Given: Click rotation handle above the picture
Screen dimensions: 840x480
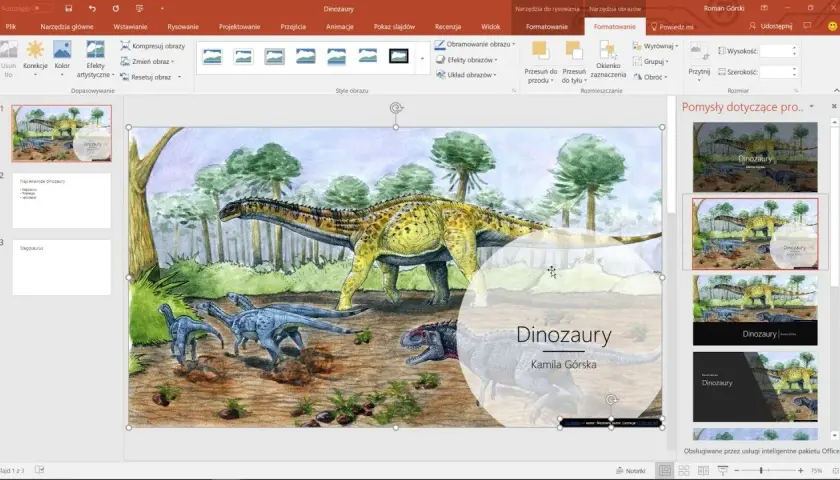Looking at the screenshot, I should [x=396, y=108].
